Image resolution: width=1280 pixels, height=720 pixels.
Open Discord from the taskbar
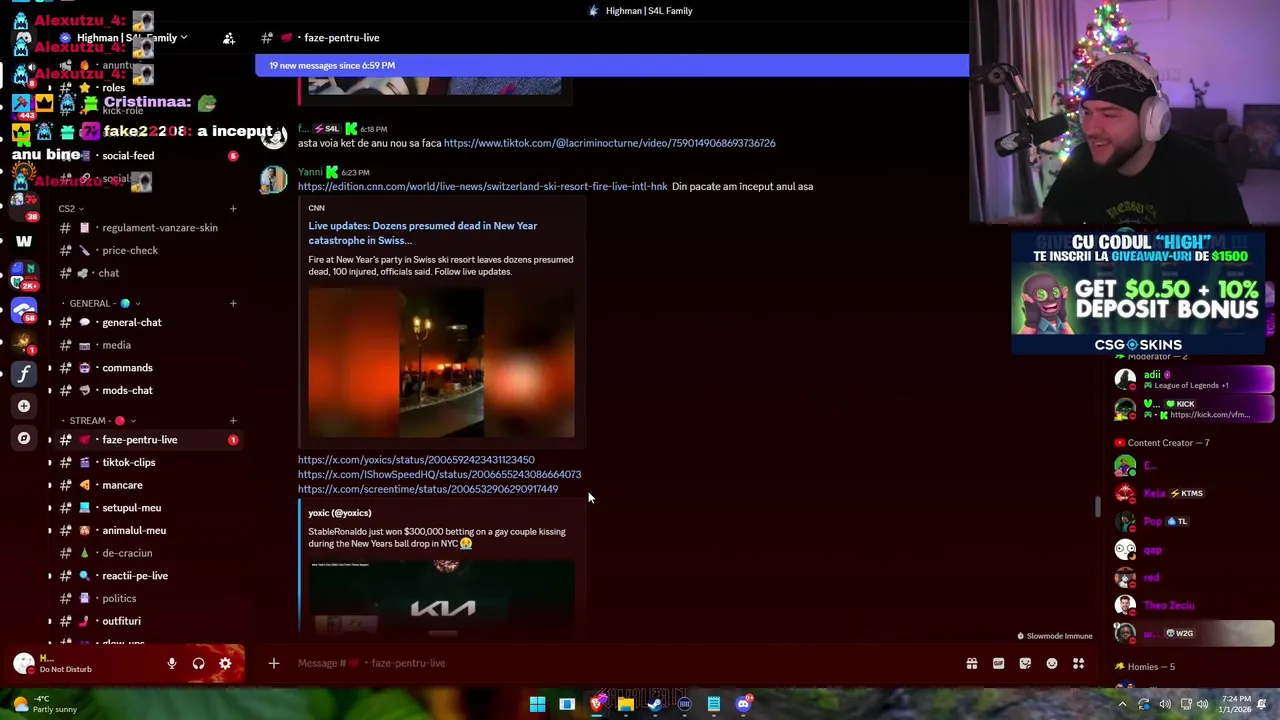(744, 704)
